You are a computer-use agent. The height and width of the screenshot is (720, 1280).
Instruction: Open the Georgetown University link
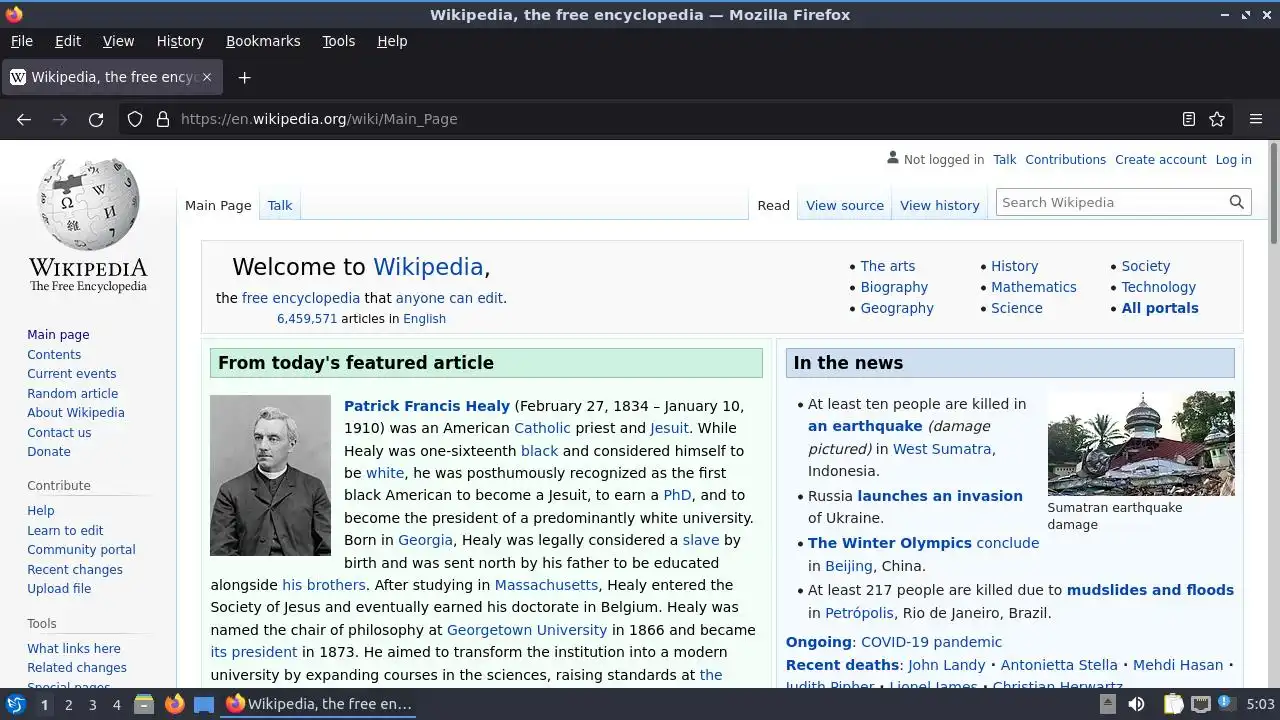527,630
